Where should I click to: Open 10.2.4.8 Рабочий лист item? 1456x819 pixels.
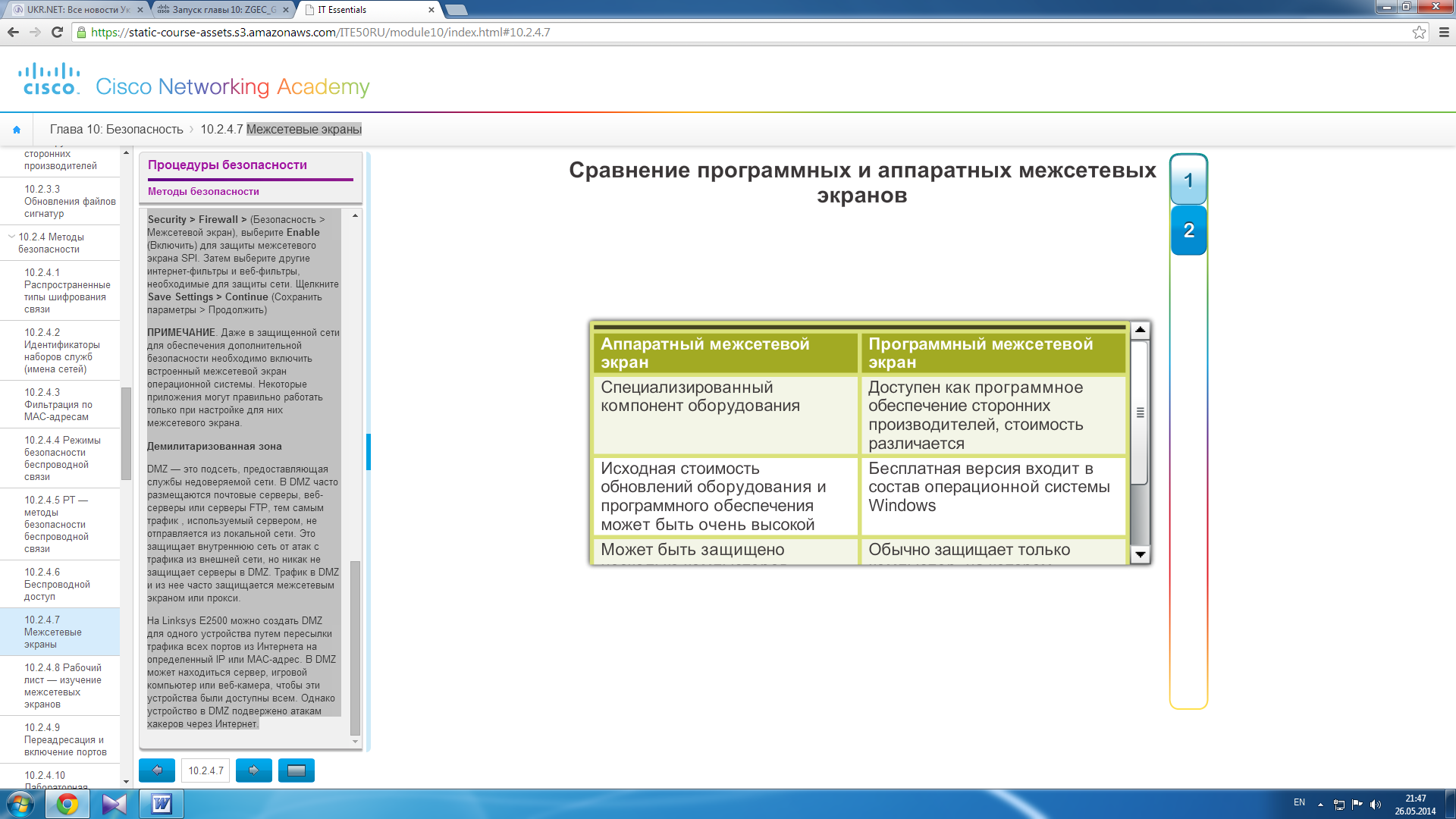coord(60,686)
